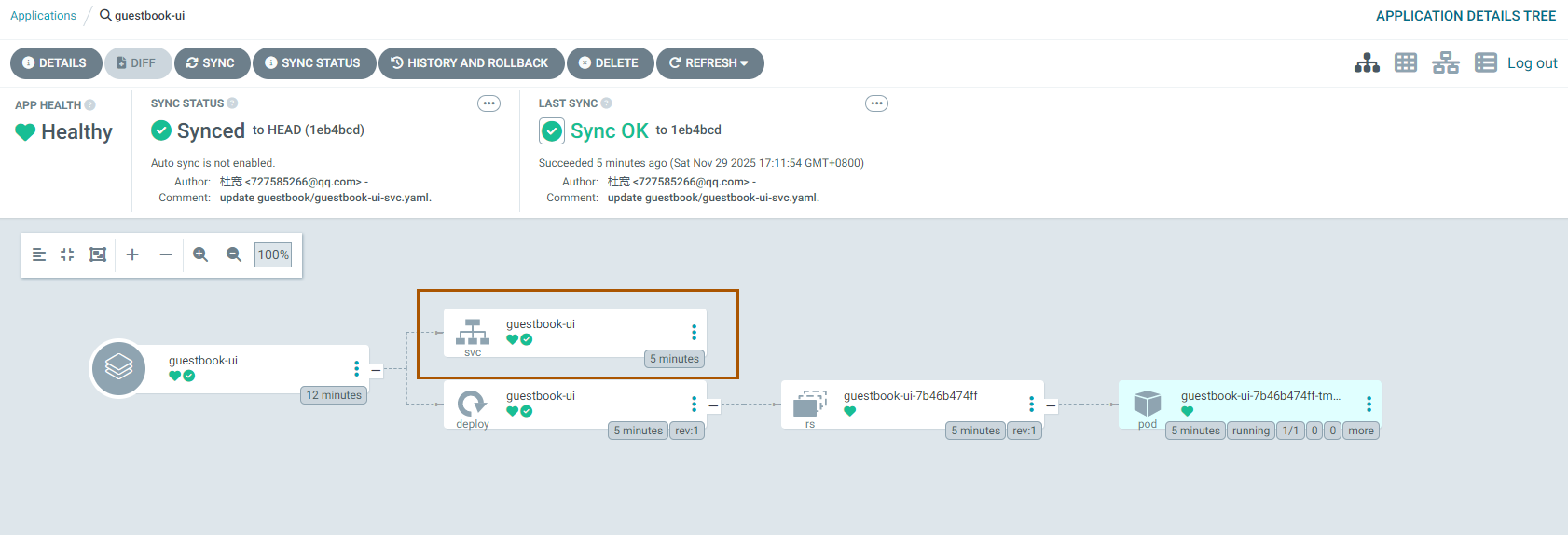Click the zoom in magnifier icon

click(200, 254)
